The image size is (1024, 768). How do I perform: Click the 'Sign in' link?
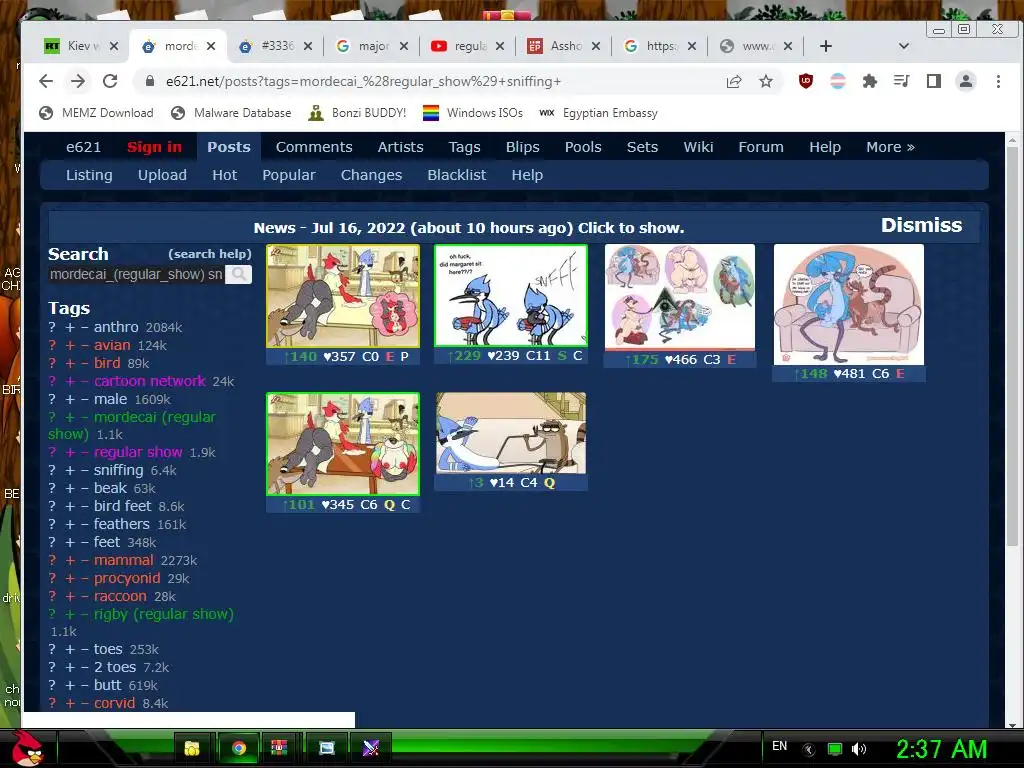[155, 147]
